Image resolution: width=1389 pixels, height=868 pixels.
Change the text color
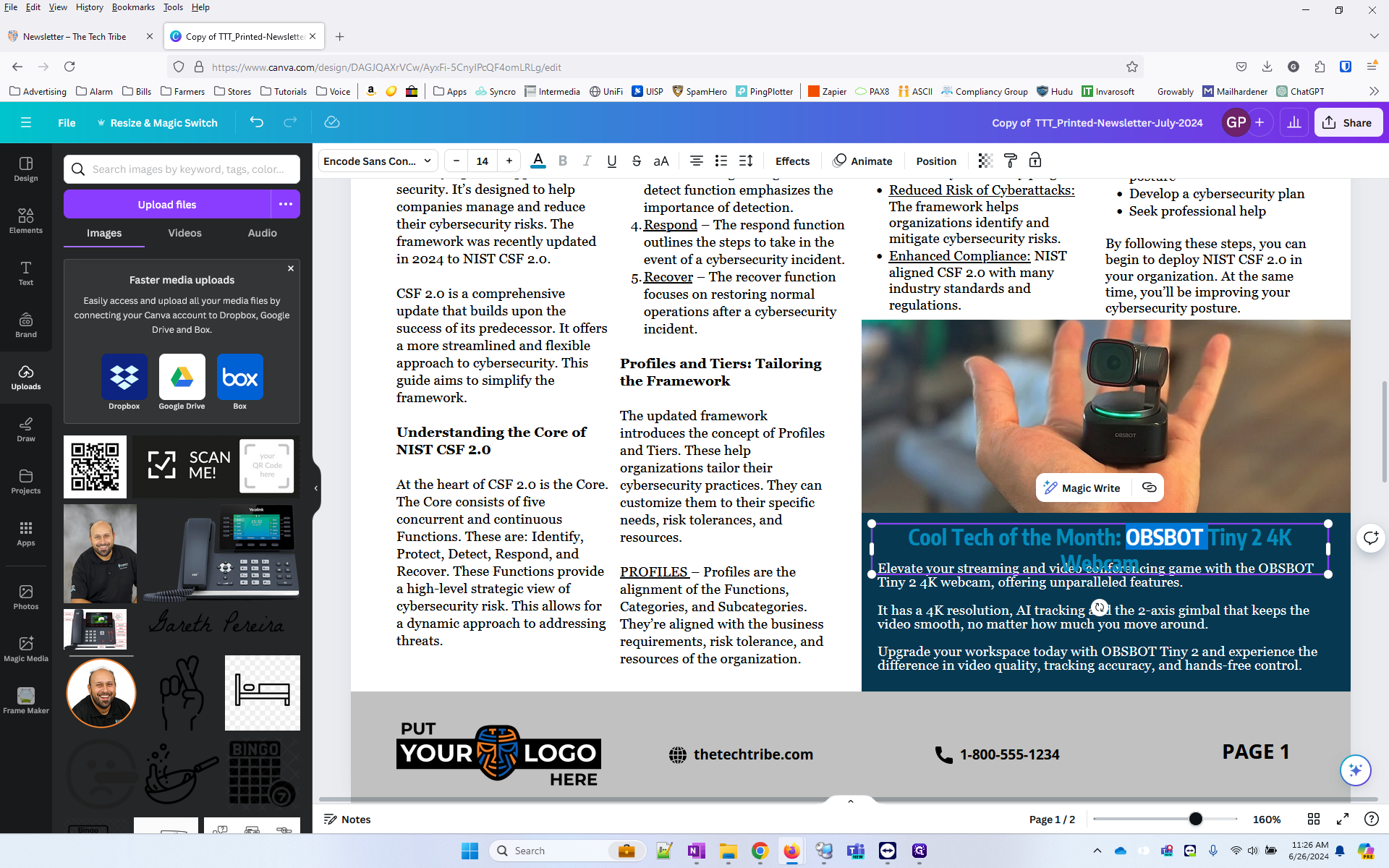(538, 161)
